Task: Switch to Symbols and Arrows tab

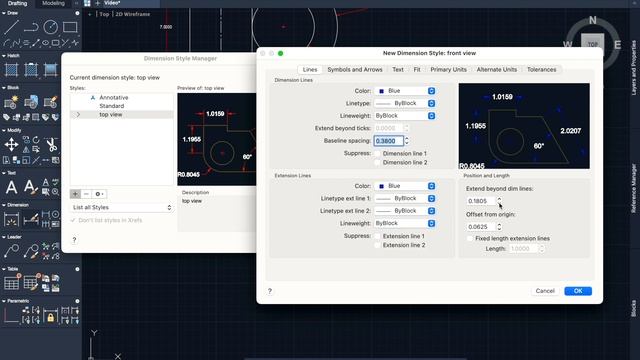Action: click(355, 69)
